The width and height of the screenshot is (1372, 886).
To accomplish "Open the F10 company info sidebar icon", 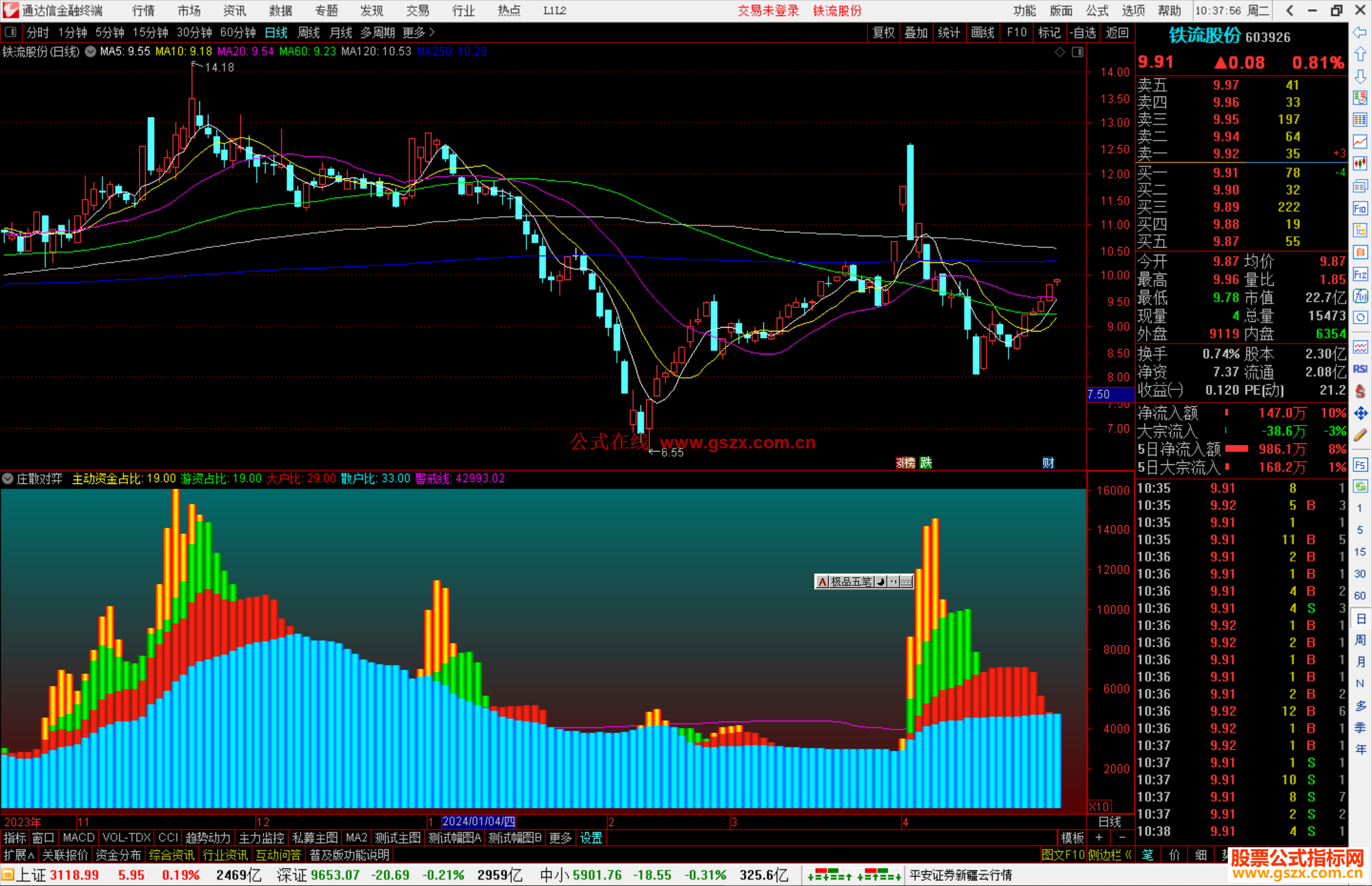I will point(1360,208).
